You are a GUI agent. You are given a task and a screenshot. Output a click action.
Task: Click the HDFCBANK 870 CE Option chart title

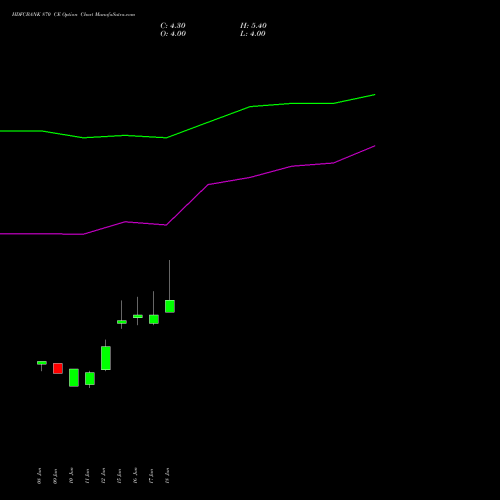[73, 15]
